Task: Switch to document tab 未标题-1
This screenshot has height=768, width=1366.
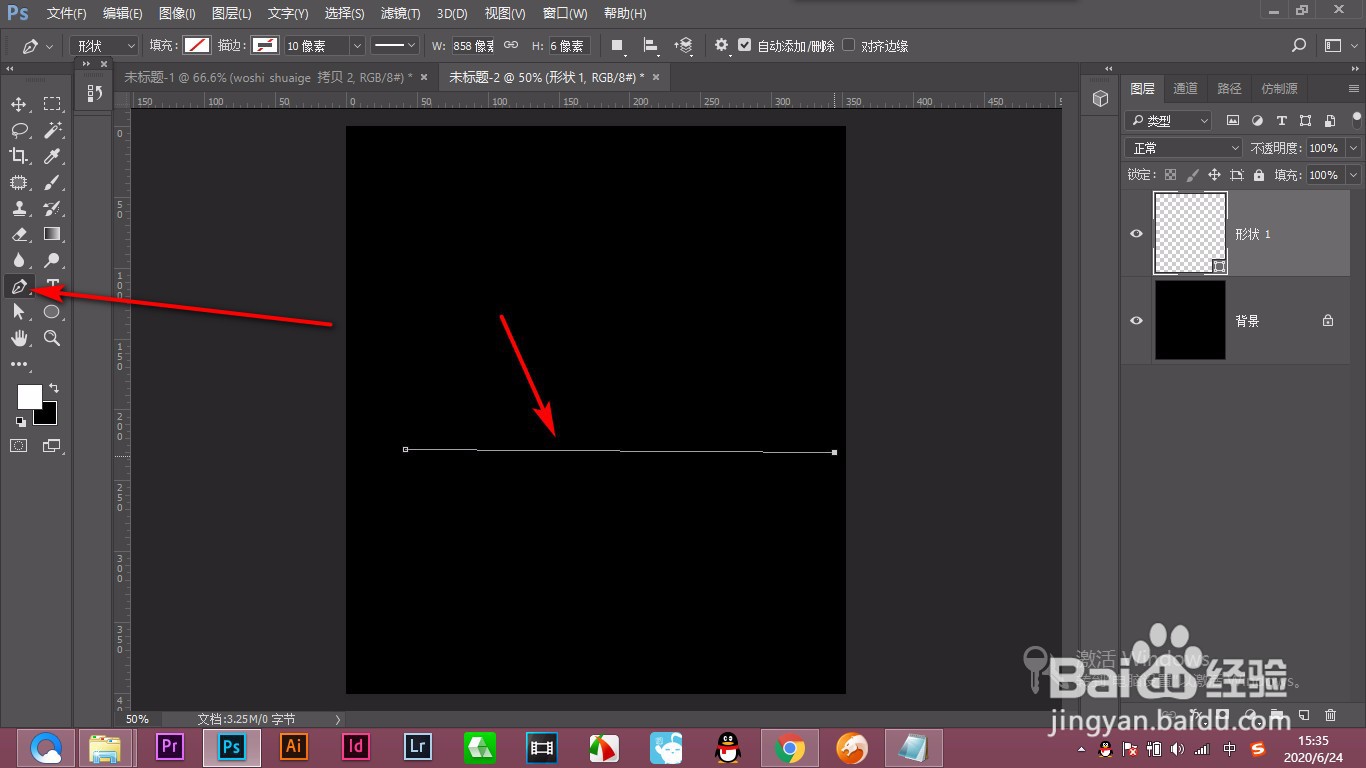Action: (268, 77)
